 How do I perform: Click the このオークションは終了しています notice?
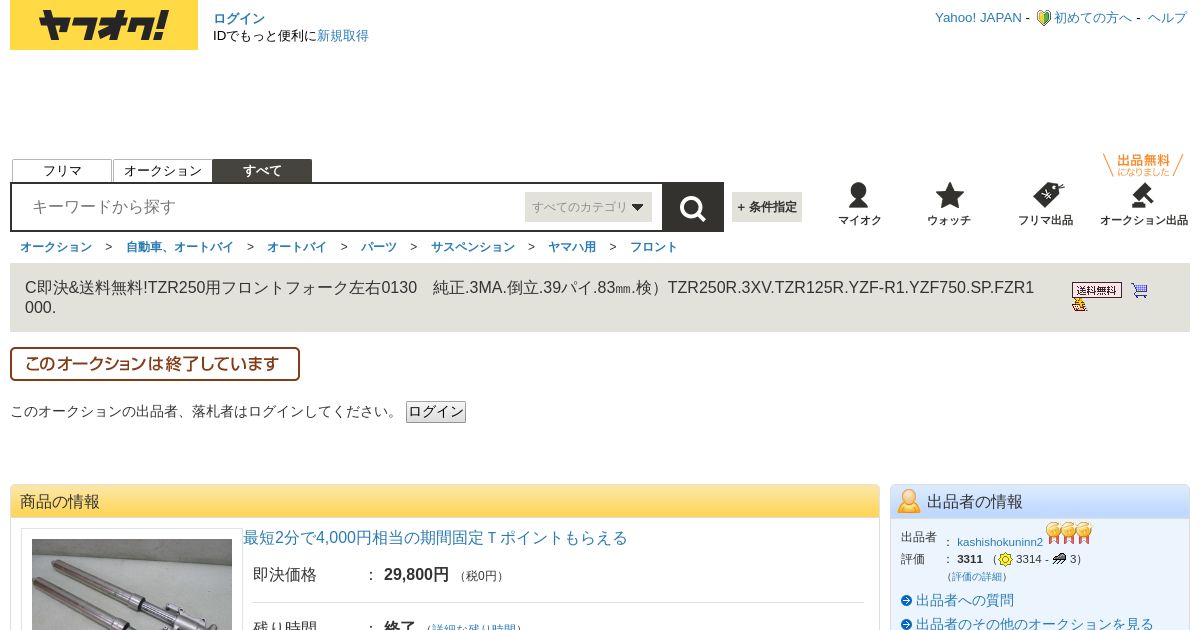click(x=155, y=364)
